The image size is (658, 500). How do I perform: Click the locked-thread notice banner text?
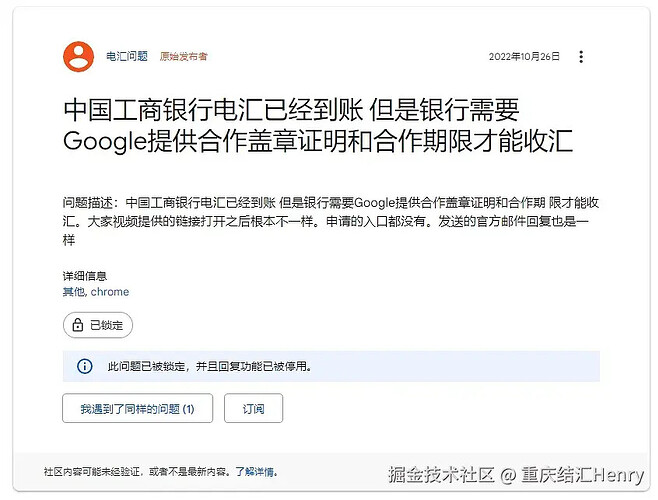coord(209,366)
